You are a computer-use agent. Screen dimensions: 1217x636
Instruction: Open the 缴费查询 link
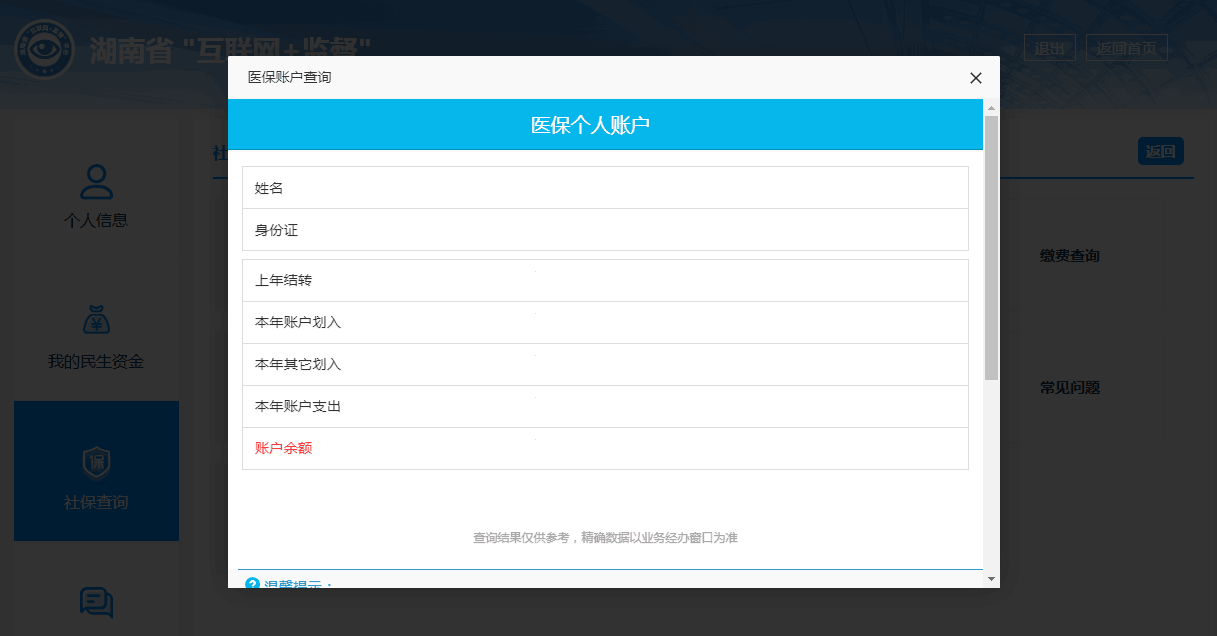pyautogui.click(x=1069, y=256)
